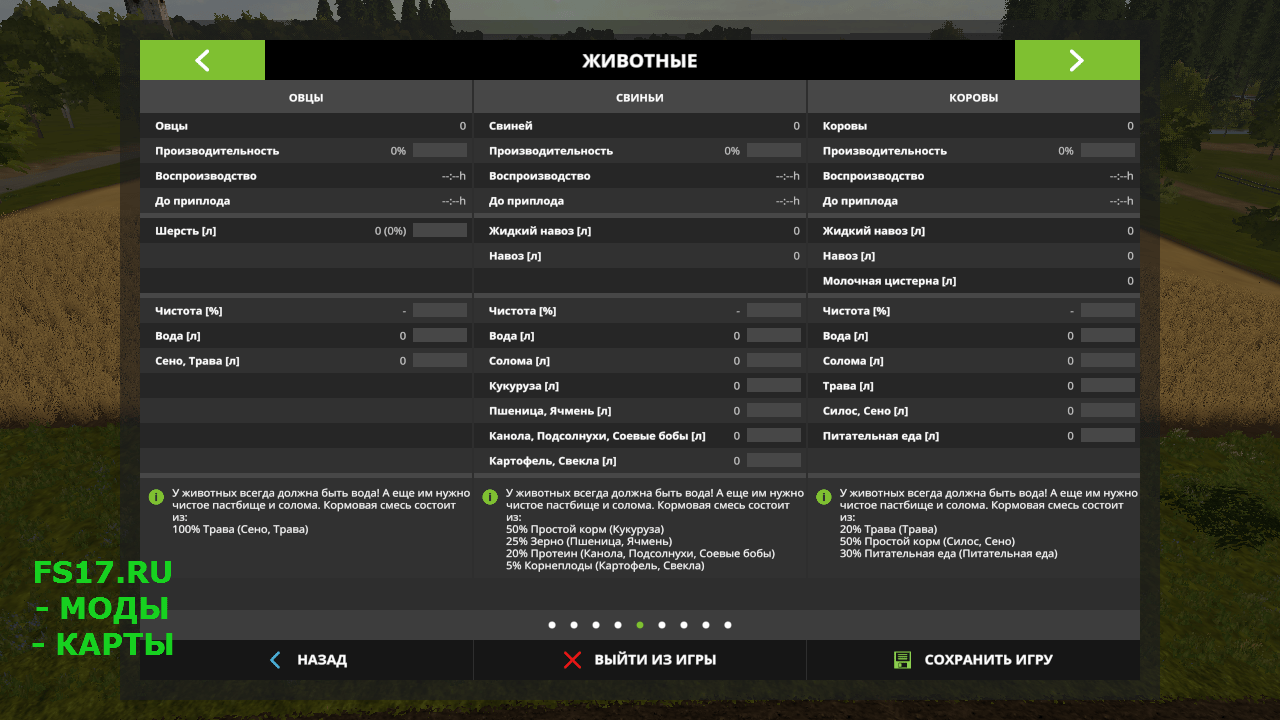Click the ЖИВОТНЫЕ page title
Image resolution: width=1280 pixels, height=720 pixels.
(640, 61)
